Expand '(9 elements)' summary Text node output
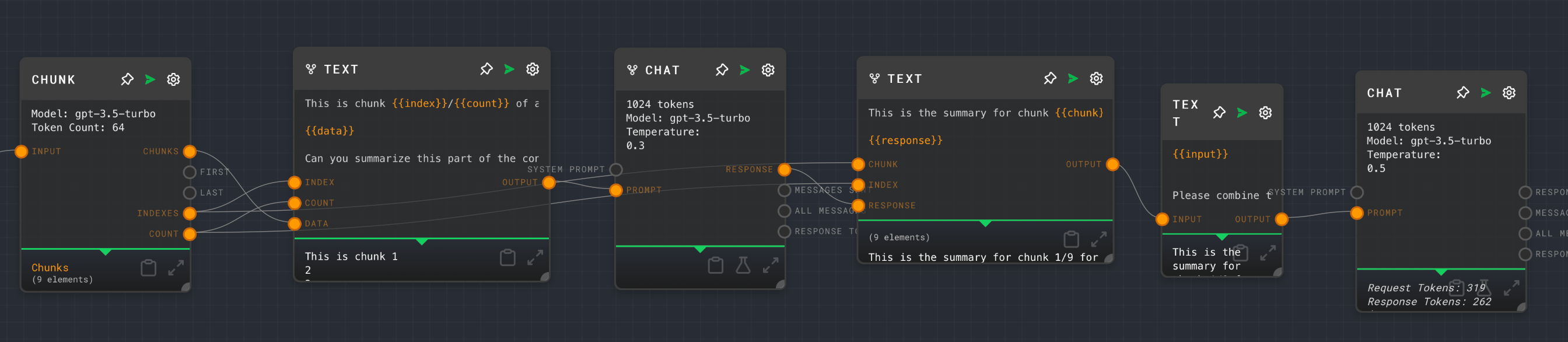1568x342 pixels. pyautogui.click(x=1098, y=239)
